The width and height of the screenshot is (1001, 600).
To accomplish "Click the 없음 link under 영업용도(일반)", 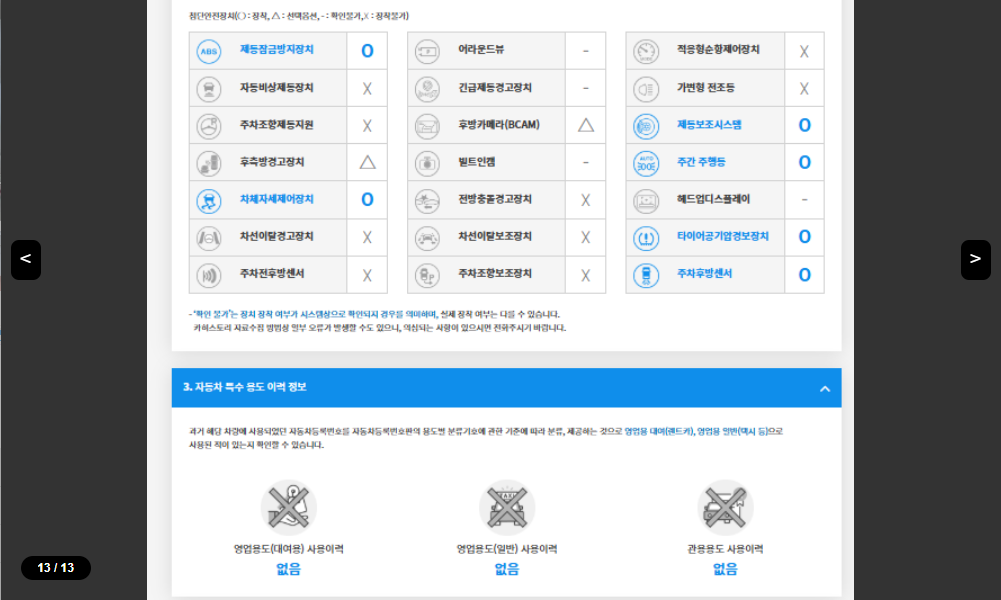I will click(506, 568).
